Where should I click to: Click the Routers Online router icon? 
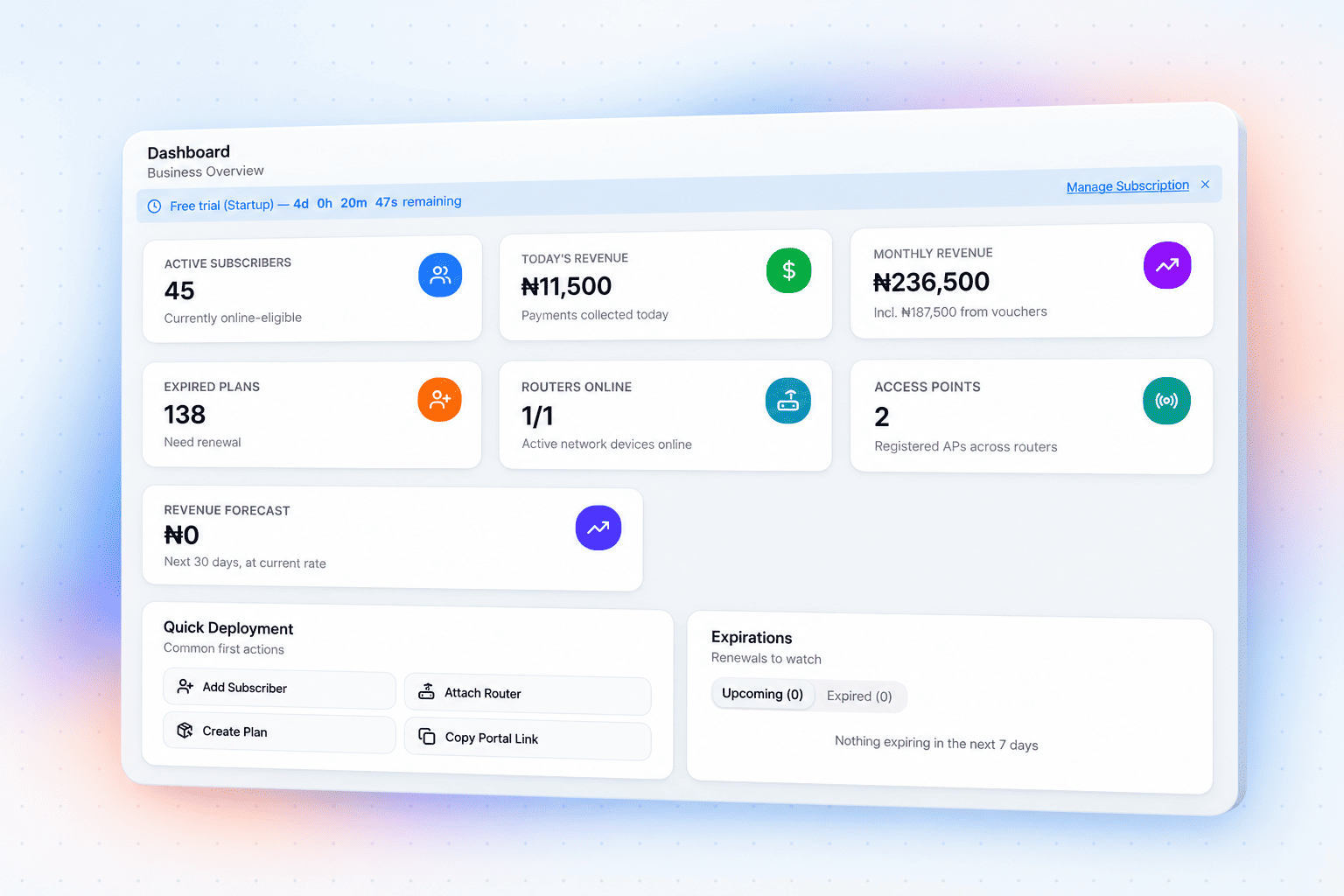788,401
